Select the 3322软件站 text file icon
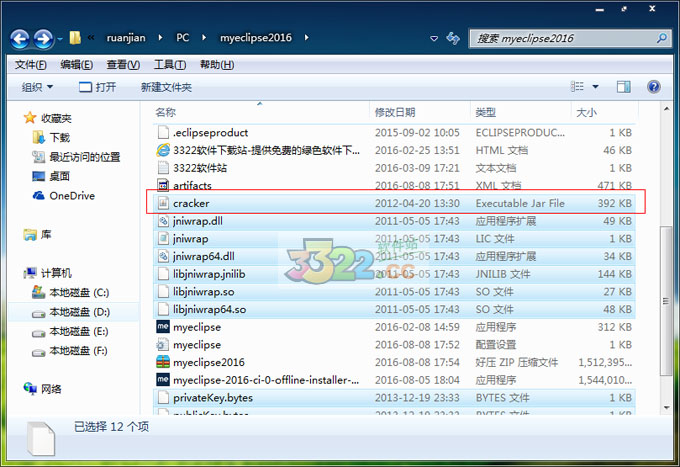This screenshot has width=680, height=467. coord(163,168)
